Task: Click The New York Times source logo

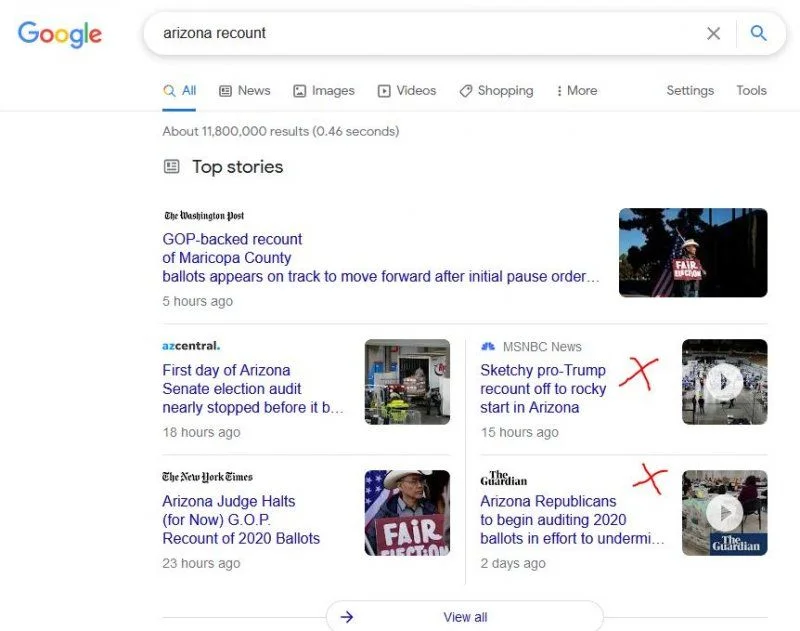Action: click(207, 477)
